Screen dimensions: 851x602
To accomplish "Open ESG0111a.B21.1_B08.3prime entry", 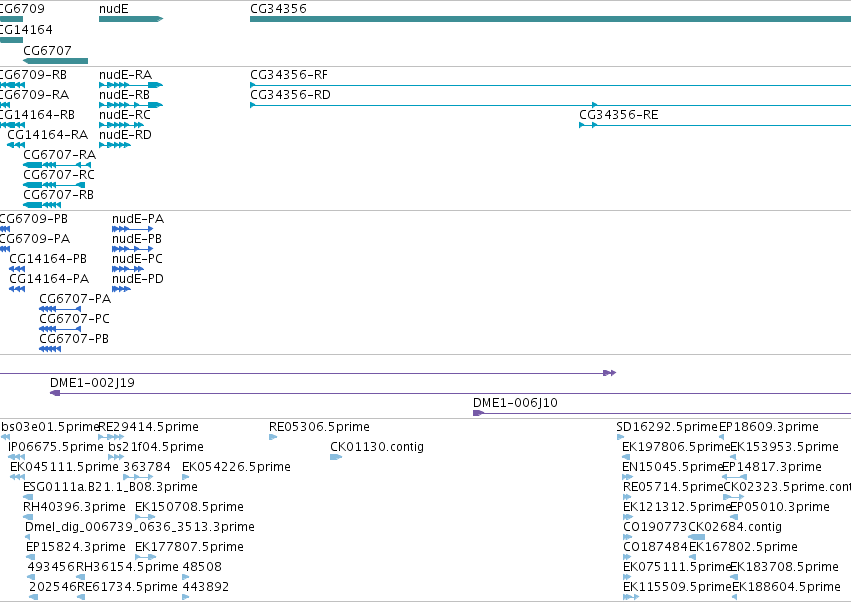I will pos(110,487).
